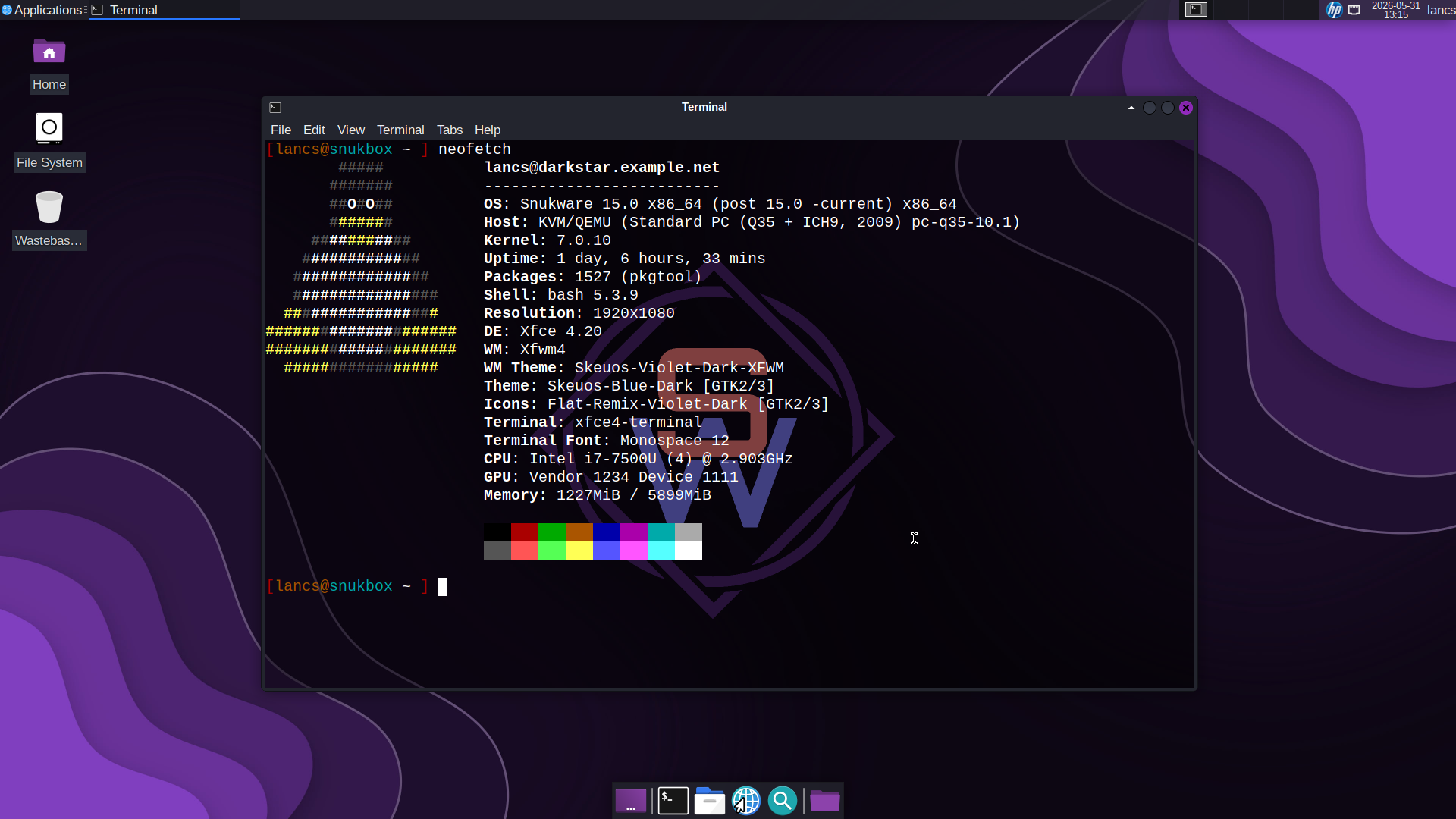Screen dimensions: 1456x819
Task: Click the 'Icons: Flat-Remix-Violet-Dark' line
Action: [x=657, y=404]
